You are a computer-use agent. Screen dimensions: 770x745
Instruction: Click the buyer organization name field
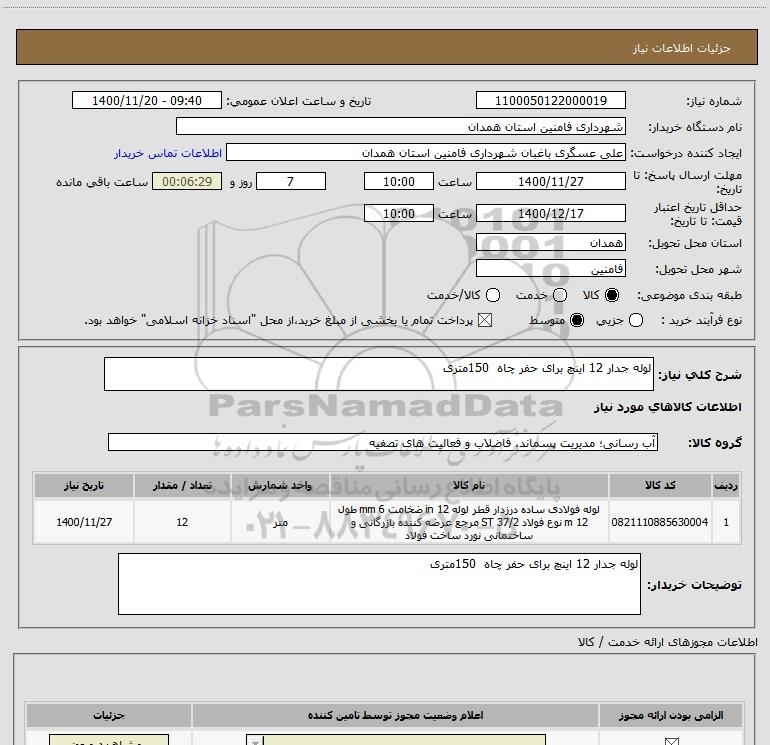(x=401, y=126)
